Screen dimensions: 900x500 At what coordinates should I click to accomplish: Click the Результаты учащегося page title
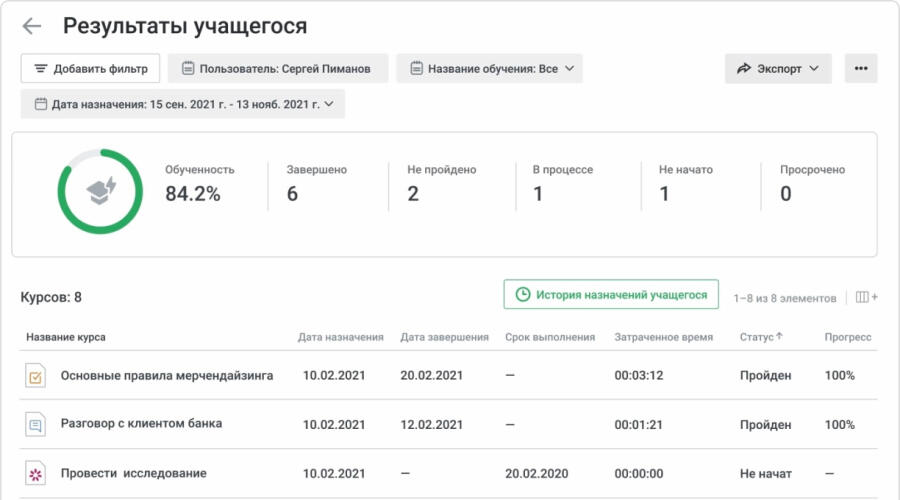coord(185,26)
